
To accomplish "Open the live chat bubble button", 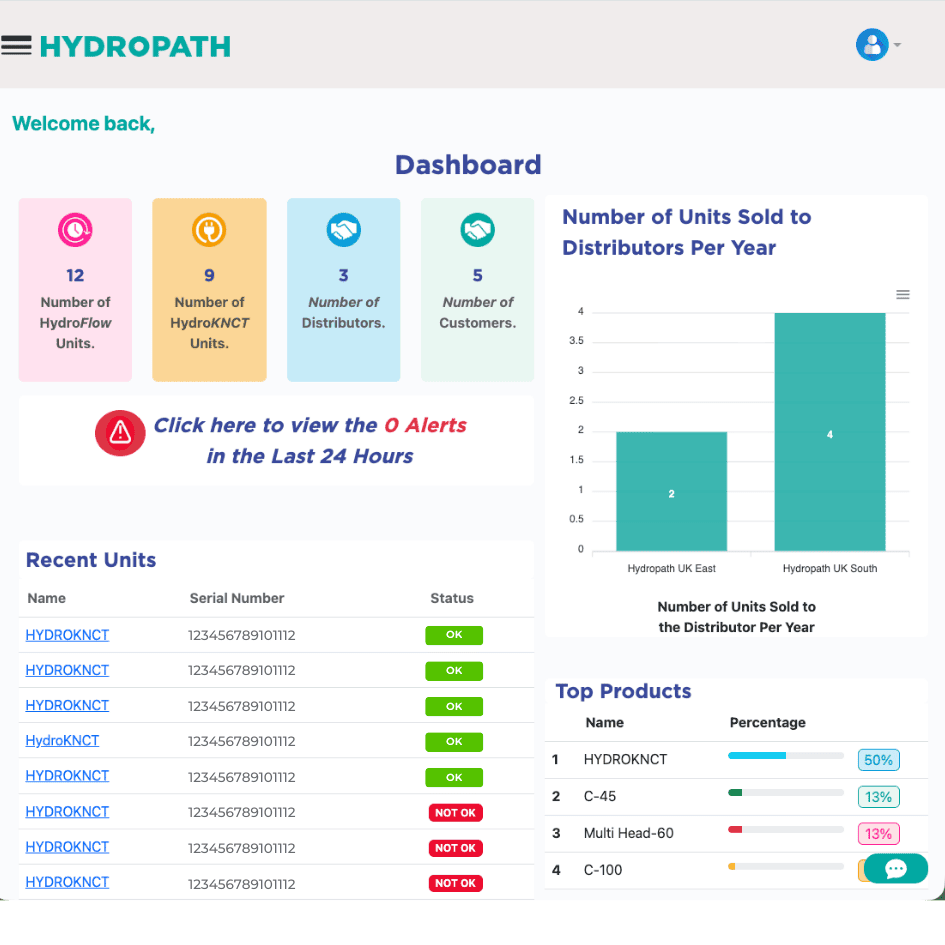I will pyautogui.click(x=895, y=868).
